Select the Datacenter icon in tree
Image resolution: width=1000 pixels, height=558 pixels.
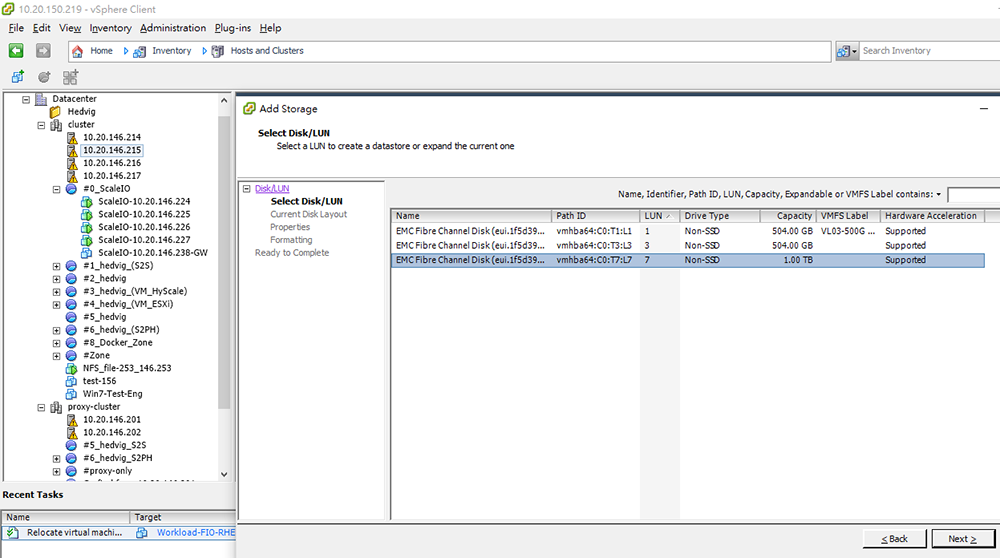[x=41, y=99]
